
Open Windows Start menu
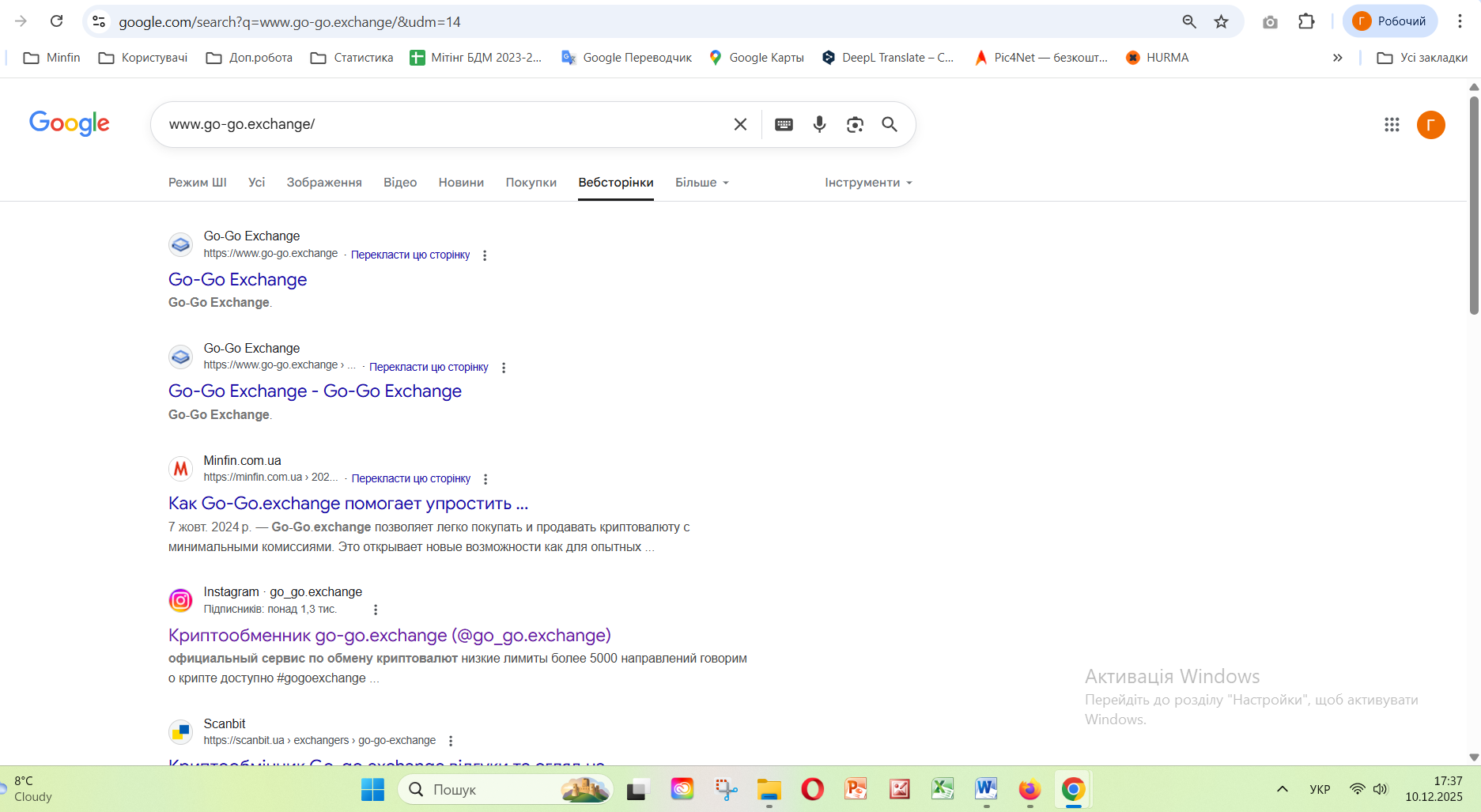(x=372, y=789)
